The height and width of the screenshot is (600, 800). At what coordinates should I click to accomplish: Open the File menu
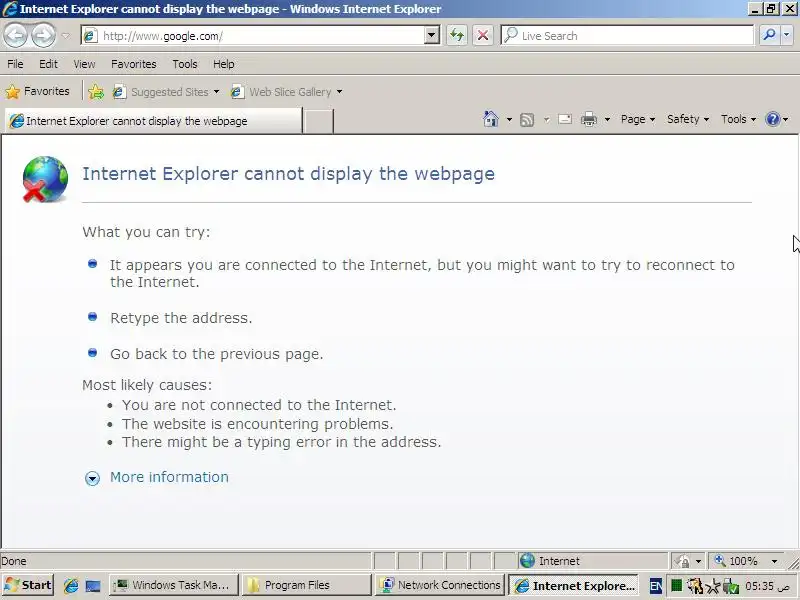pyautogui.click(x=15, y=64)
